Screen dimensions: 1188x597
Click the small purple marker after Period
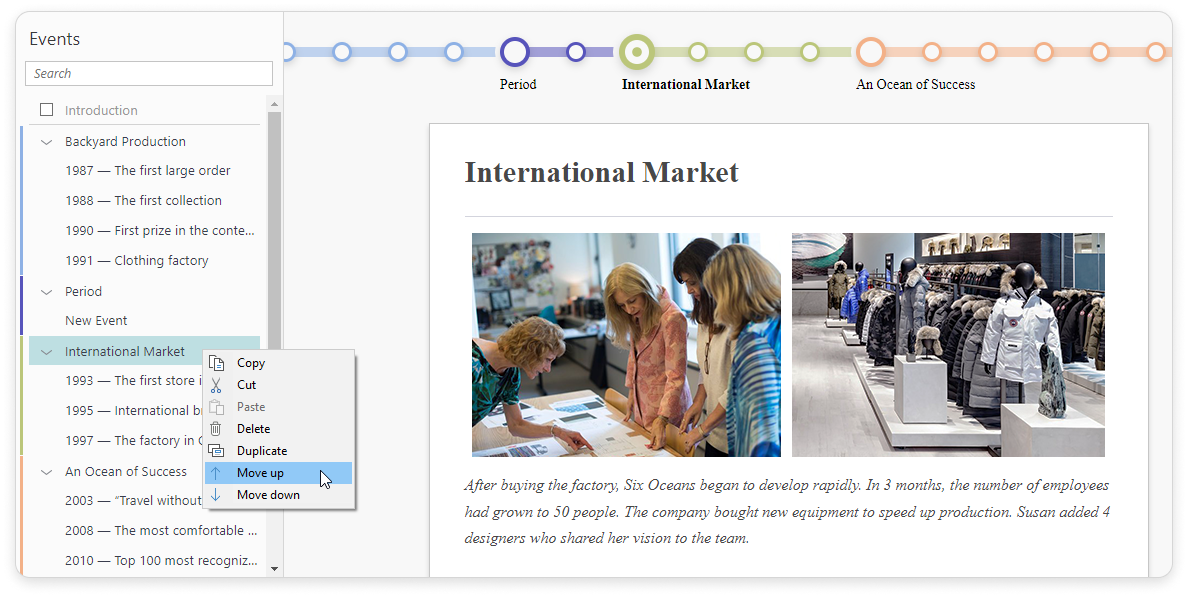576,52
